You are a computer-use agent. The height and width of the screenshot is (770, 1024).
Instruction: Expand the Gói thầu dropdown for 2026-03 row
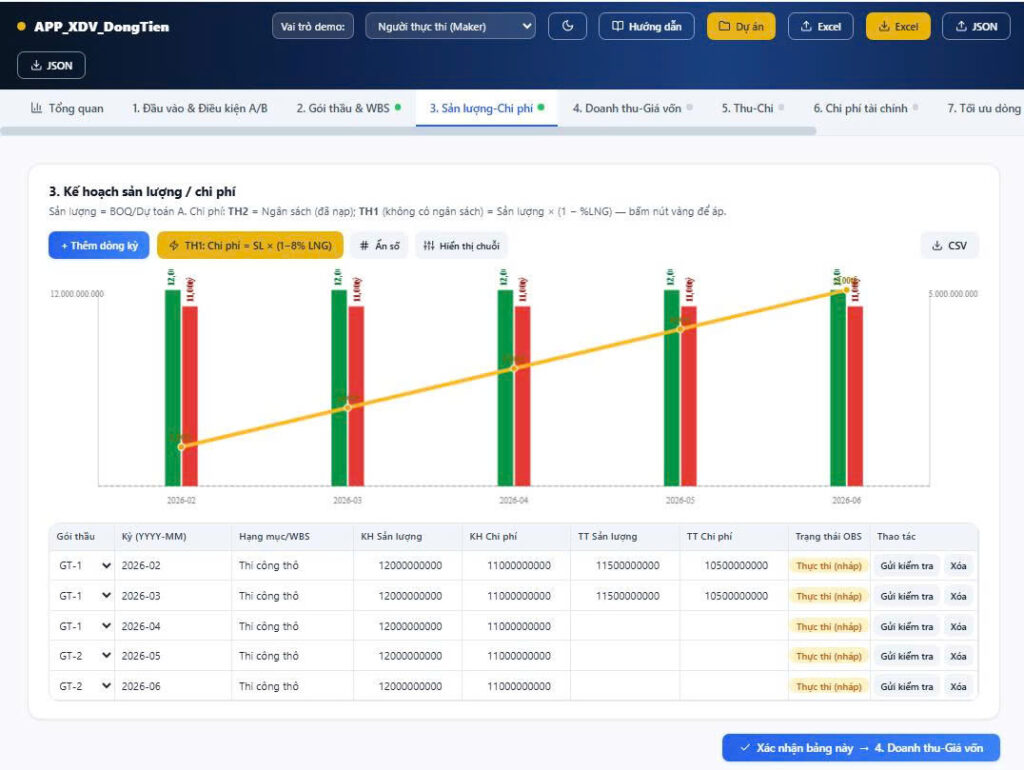click(83, 596)
